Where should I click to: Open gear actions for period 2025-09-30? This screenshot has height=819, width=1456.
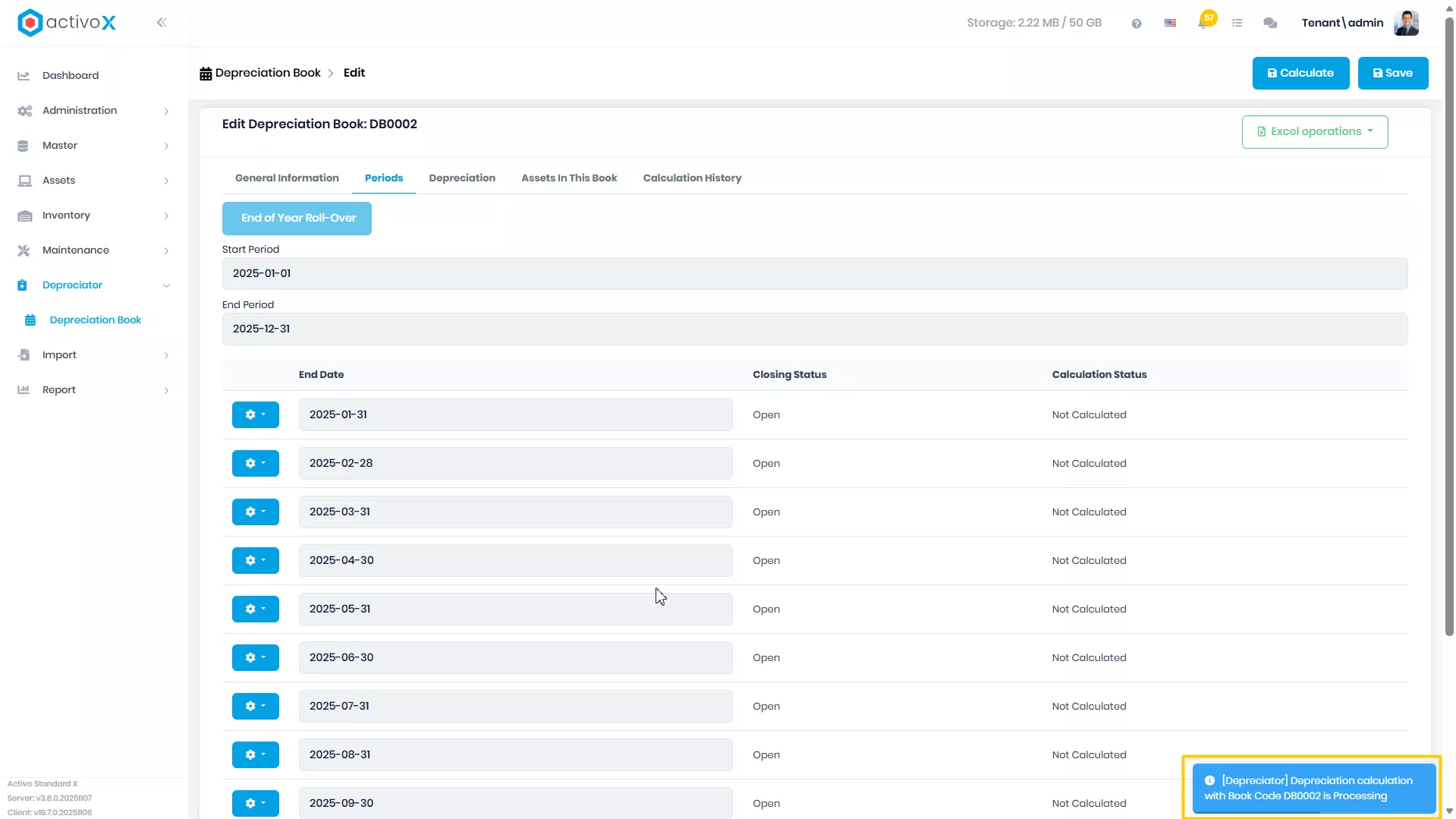click(256, 804)
